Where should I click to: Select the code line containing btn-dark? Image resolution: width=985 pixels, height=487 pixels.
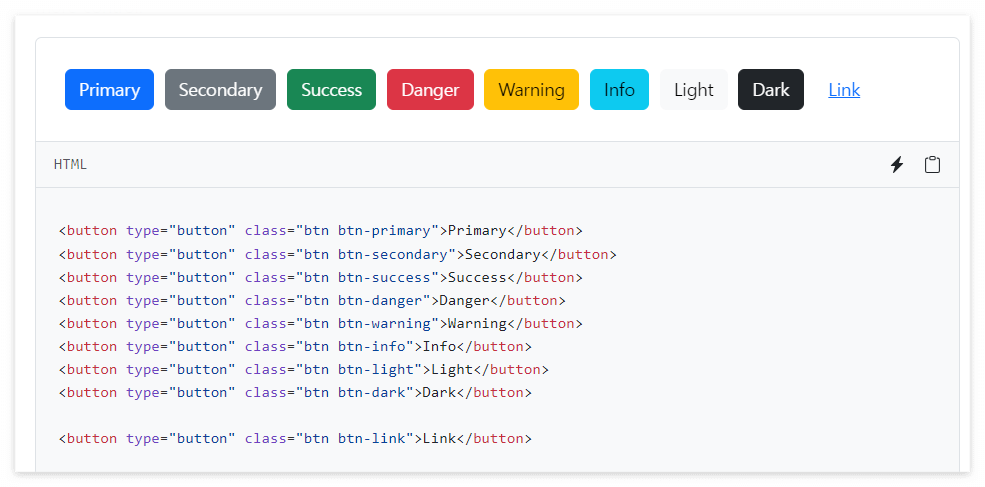[295, 393]
